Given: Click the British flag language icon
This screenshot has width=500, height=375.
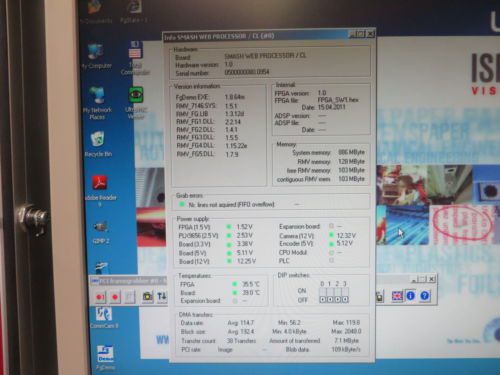Looking at the screenshot, I should 397,296.
